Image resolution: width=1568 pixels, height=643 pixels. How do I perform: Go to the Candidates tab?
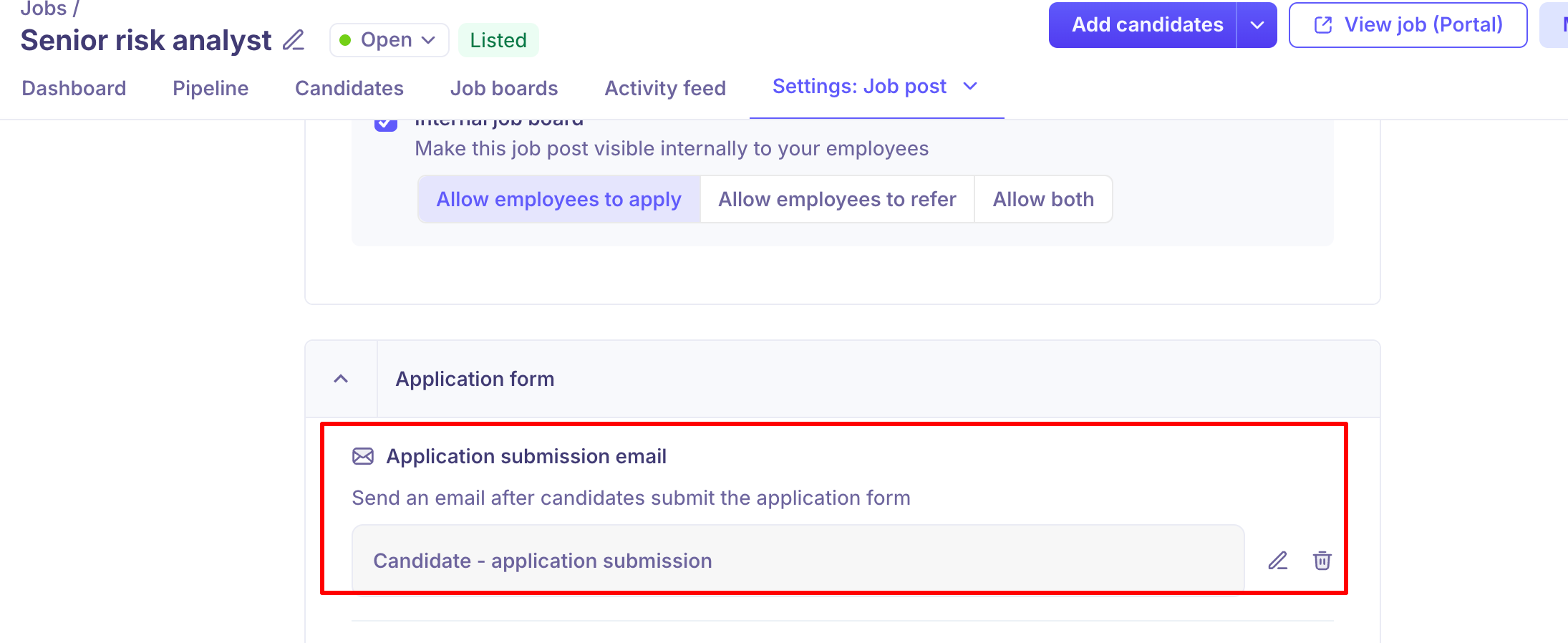(x=349, y=88)
